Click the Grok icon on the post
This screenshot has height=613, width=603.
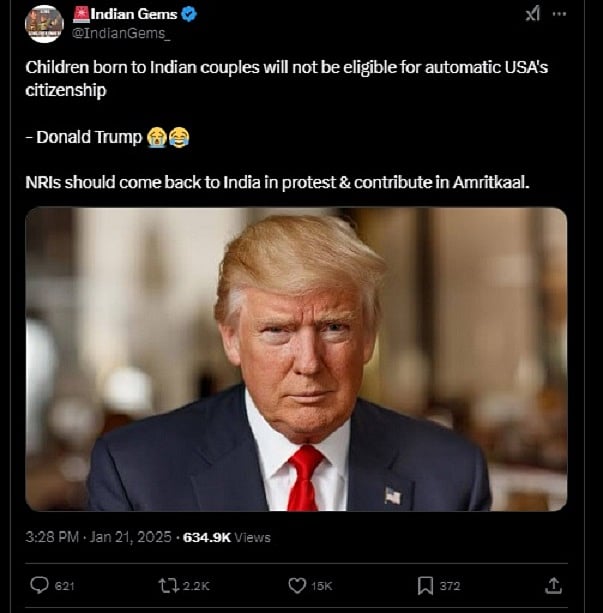pos(532,14)
